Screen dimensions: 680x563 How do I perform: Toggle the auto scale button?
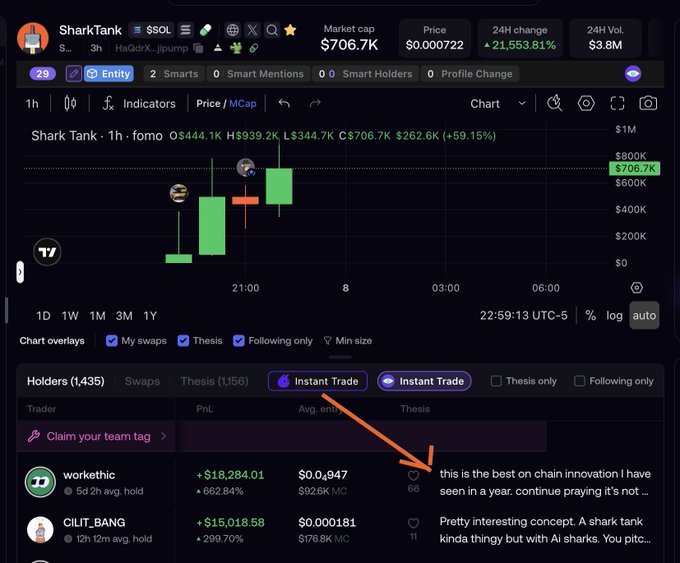[x=644, y=315]
